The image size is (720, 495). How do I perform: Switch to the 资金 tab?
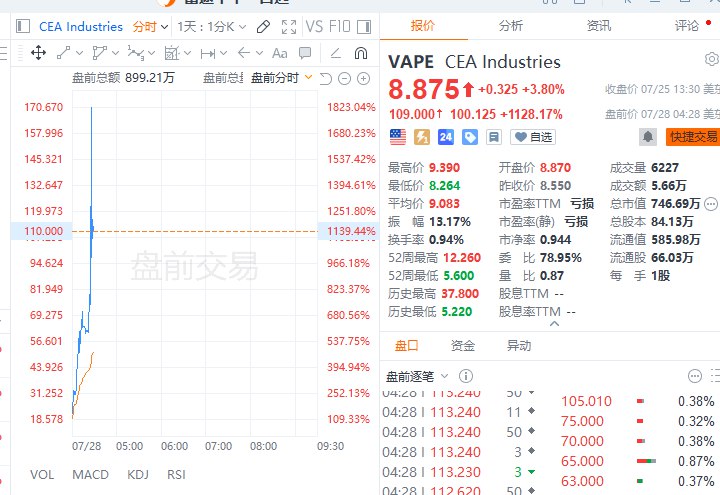point(463,345)
